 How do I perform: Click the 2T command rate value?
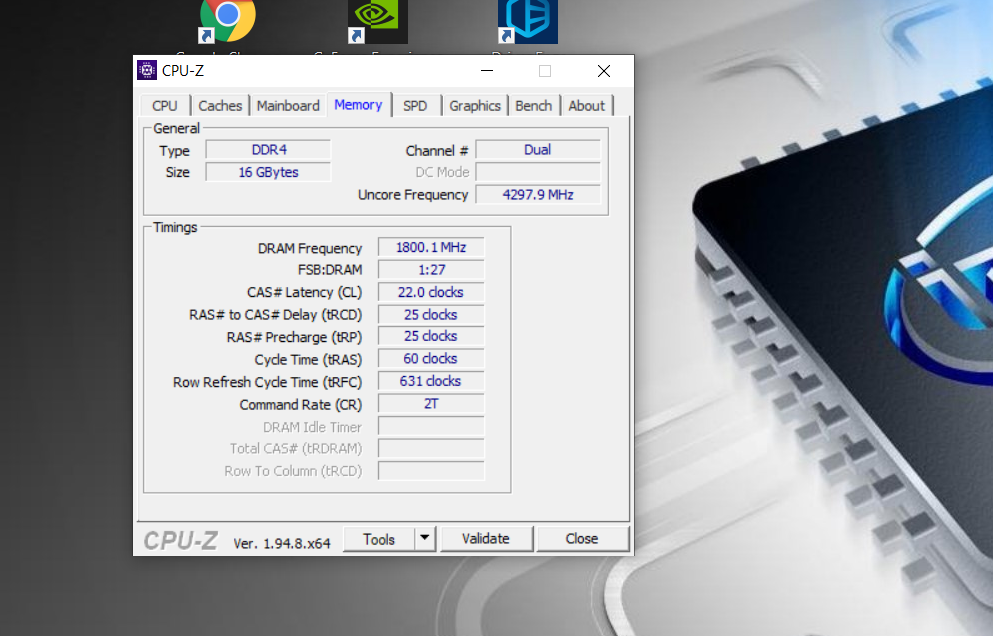431,404
